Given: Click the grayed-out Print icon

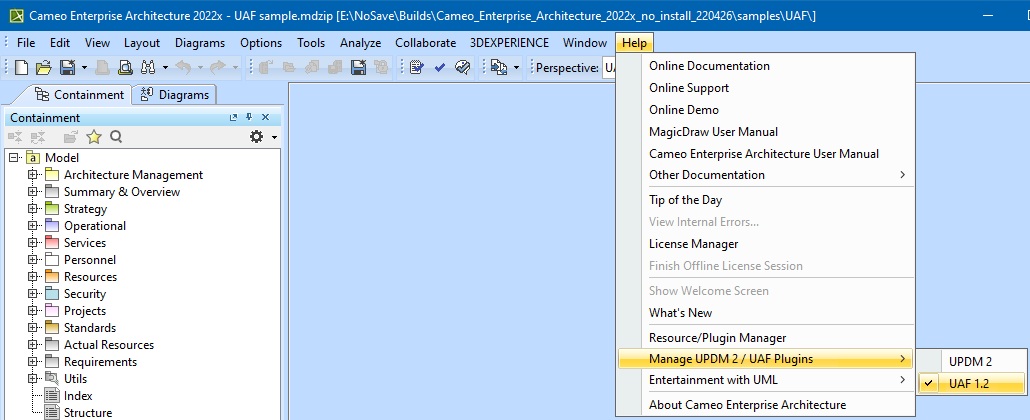Looking at the screenshot, I should [x=103, y=67].
